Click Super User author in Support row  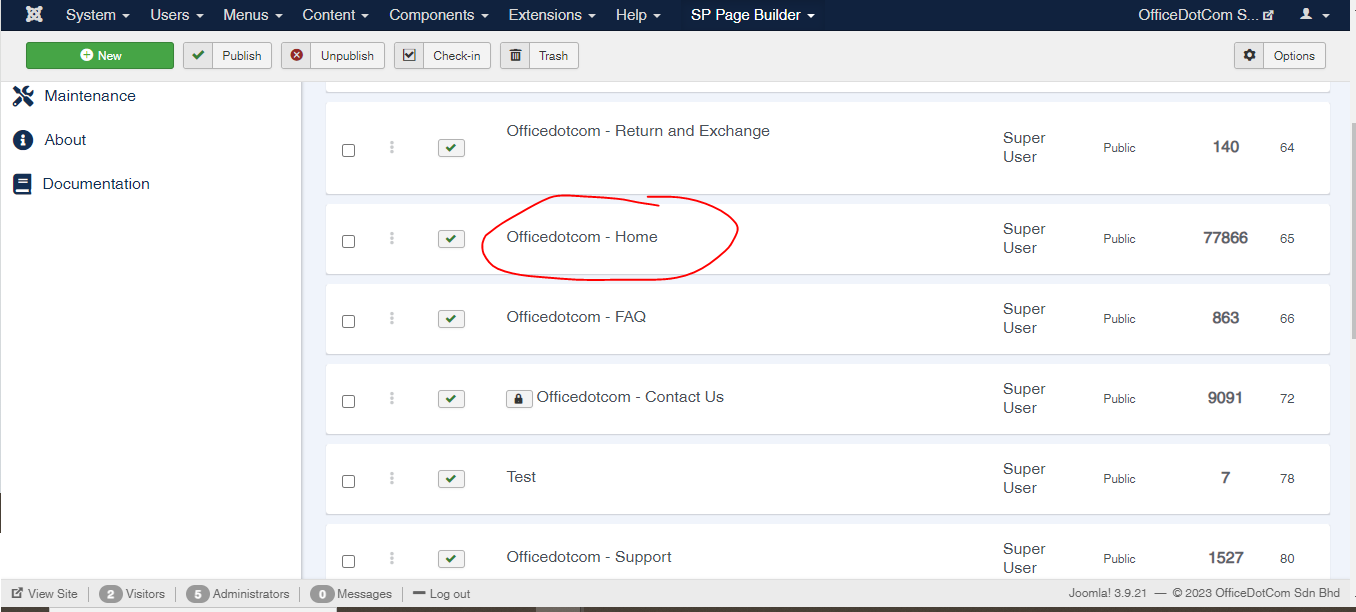pyautogui.click(x=1024, y=558)
